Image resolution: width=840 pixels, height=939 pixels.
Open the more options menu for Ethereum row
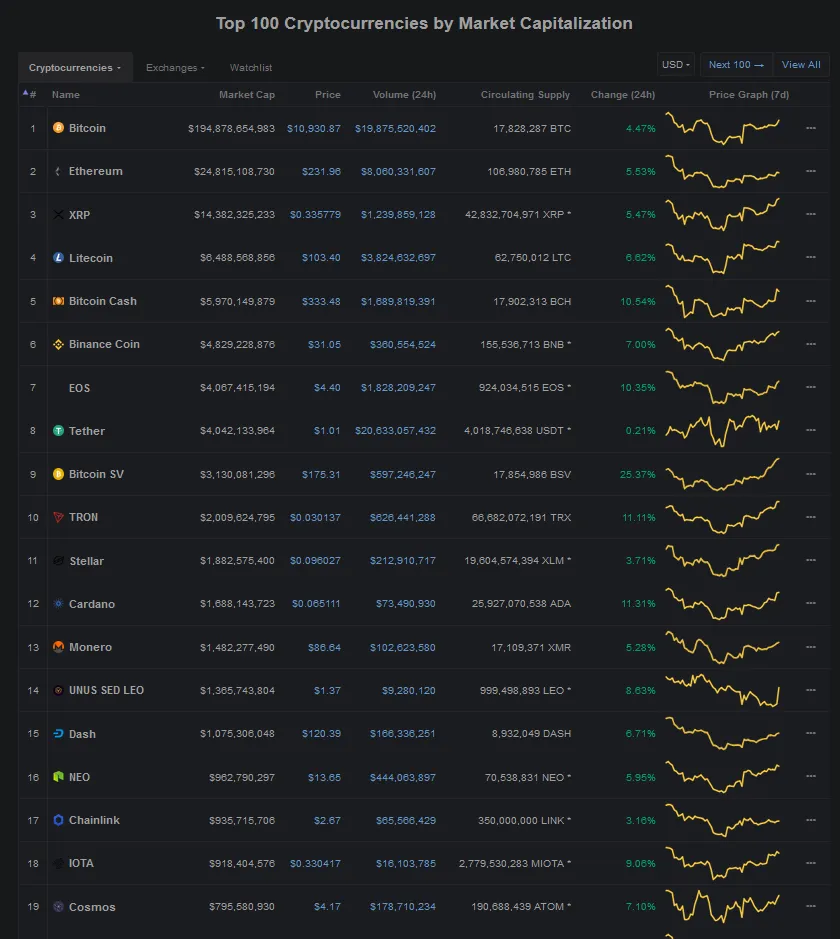point(811,171)
